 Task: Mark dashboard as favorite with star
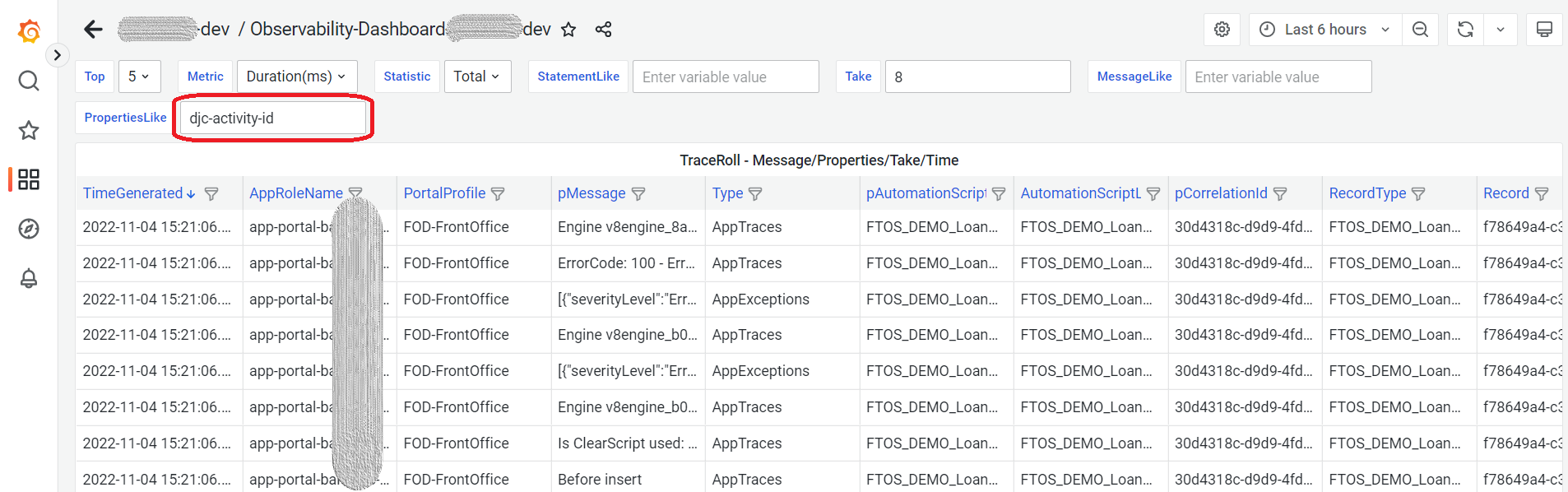click(x=568, y=30)
